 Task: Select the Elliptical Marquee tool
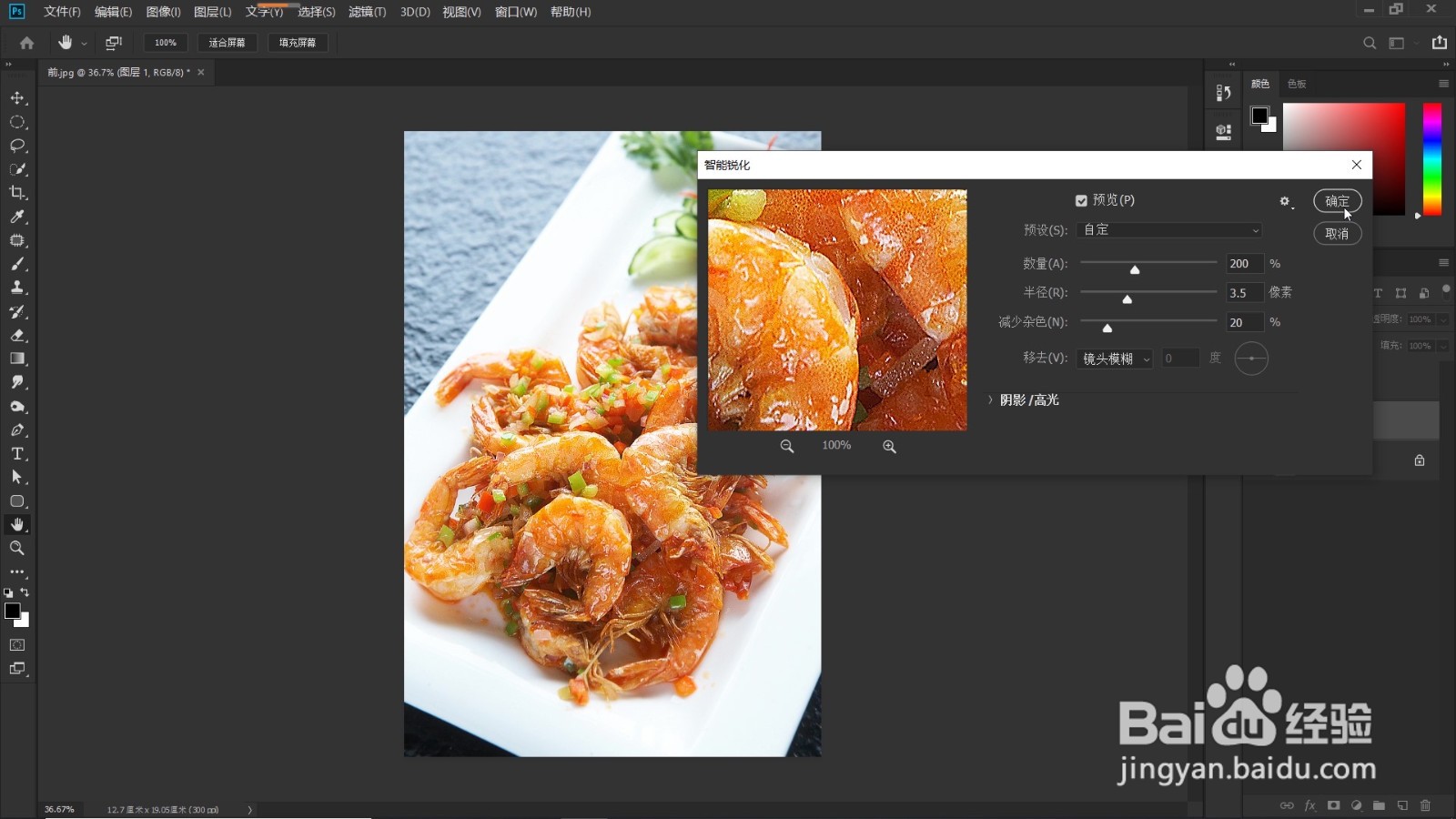[x=17, y=122]
